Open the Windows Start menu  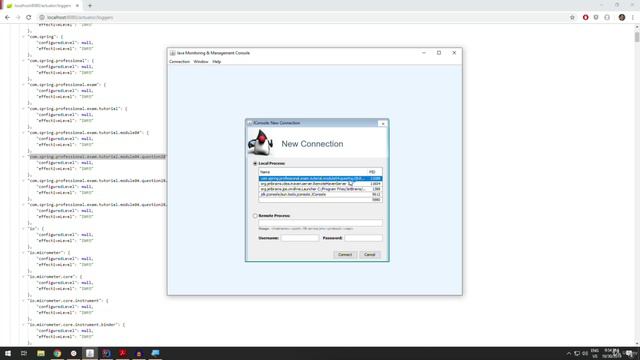8,353
